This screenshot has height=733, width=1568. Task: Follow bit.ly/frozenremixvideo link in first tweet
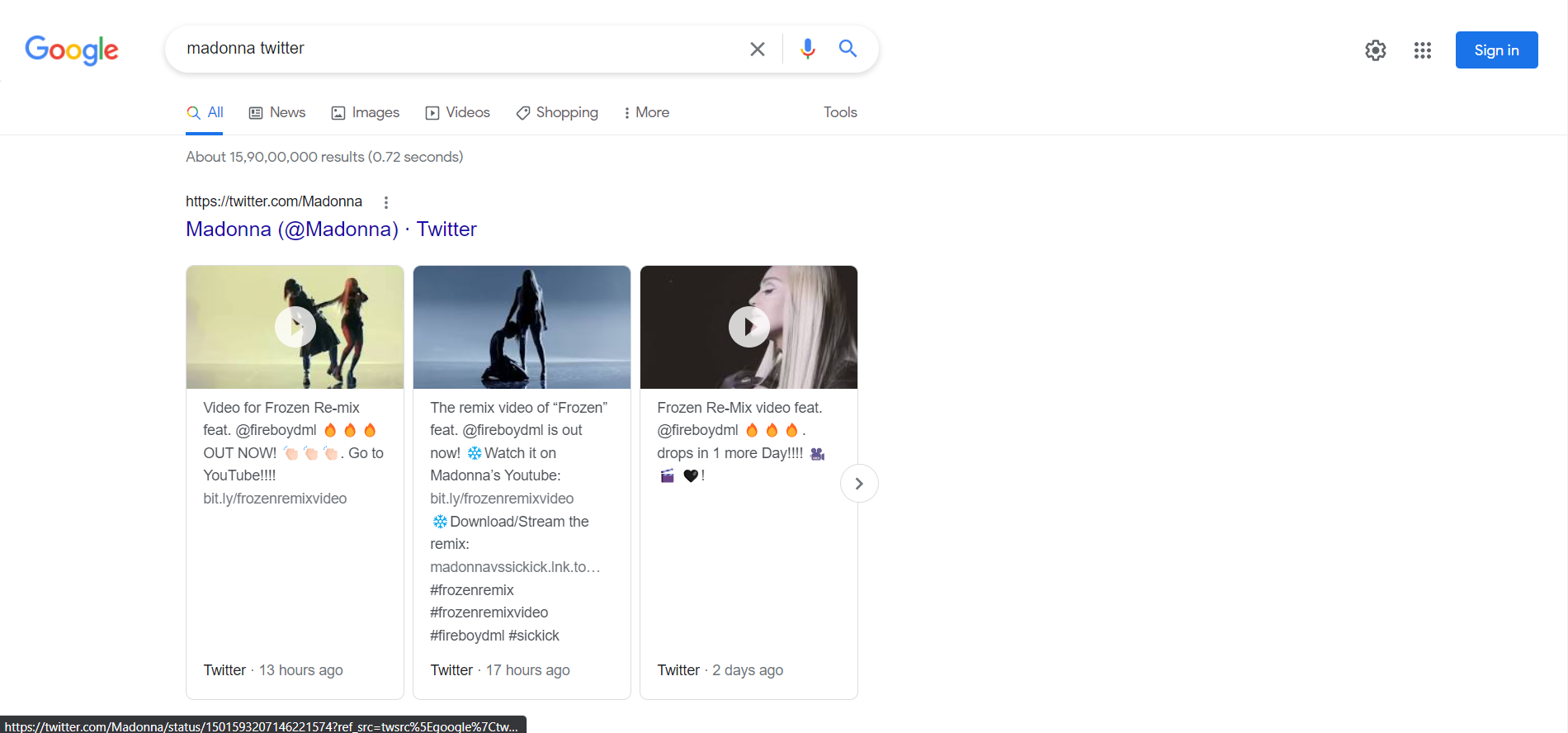point(275,499)
